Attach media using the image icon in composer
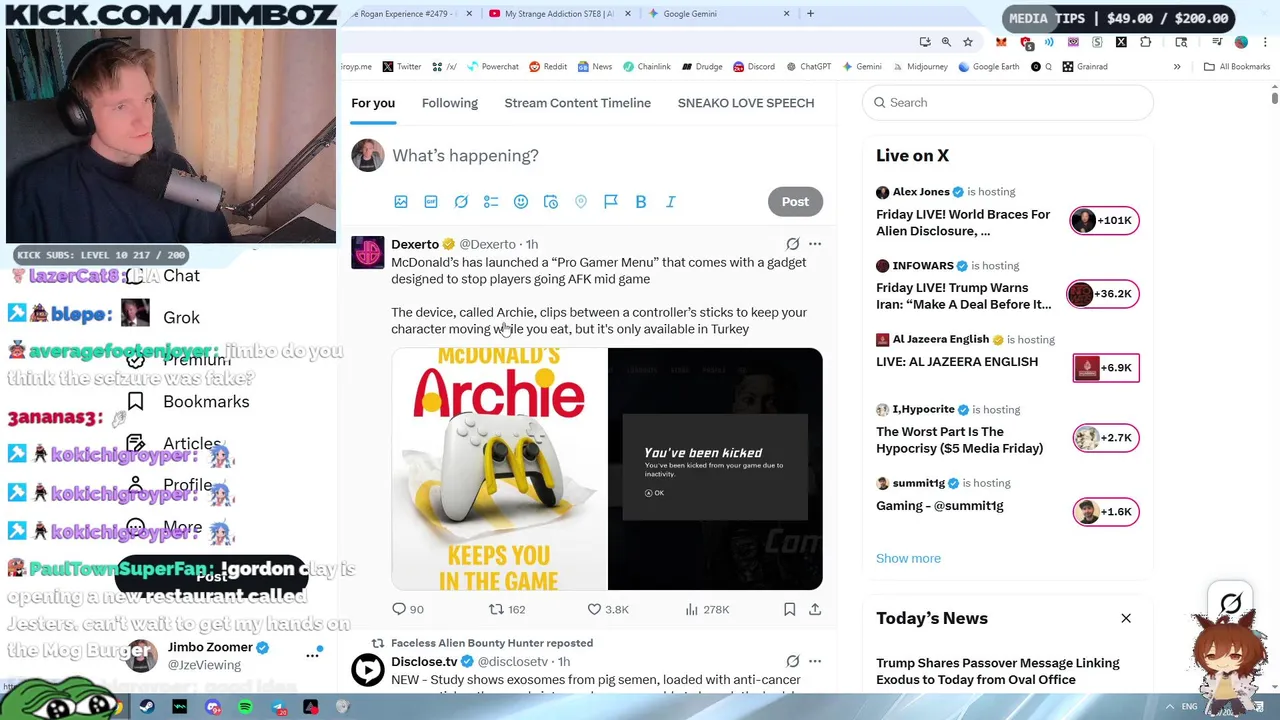 [401, 202]
